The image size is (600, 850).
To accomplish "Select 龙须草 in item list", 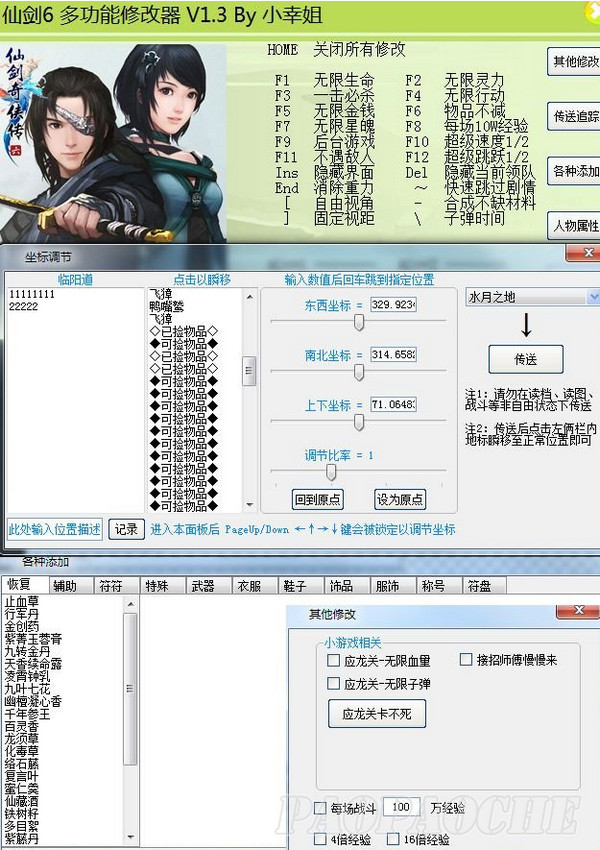I will pyautogui.click(x=22, y=739).
